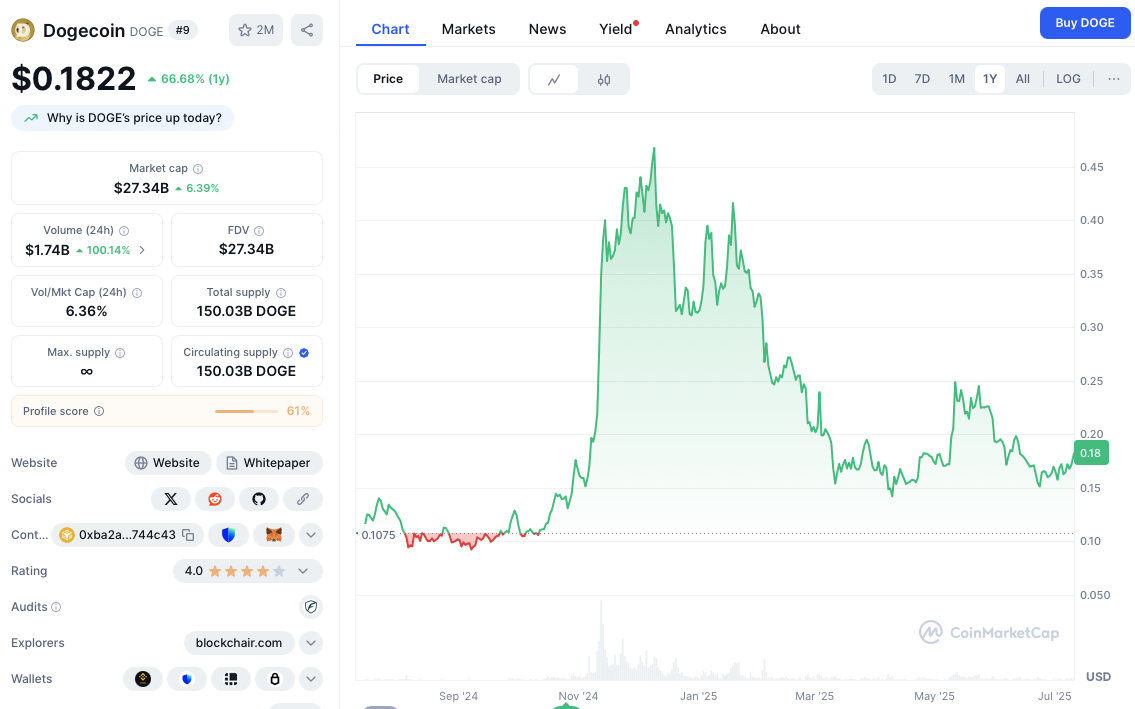Set chart range to 1Y
This screenshot has width=1135, height=709.
click(x=990, y=79)
